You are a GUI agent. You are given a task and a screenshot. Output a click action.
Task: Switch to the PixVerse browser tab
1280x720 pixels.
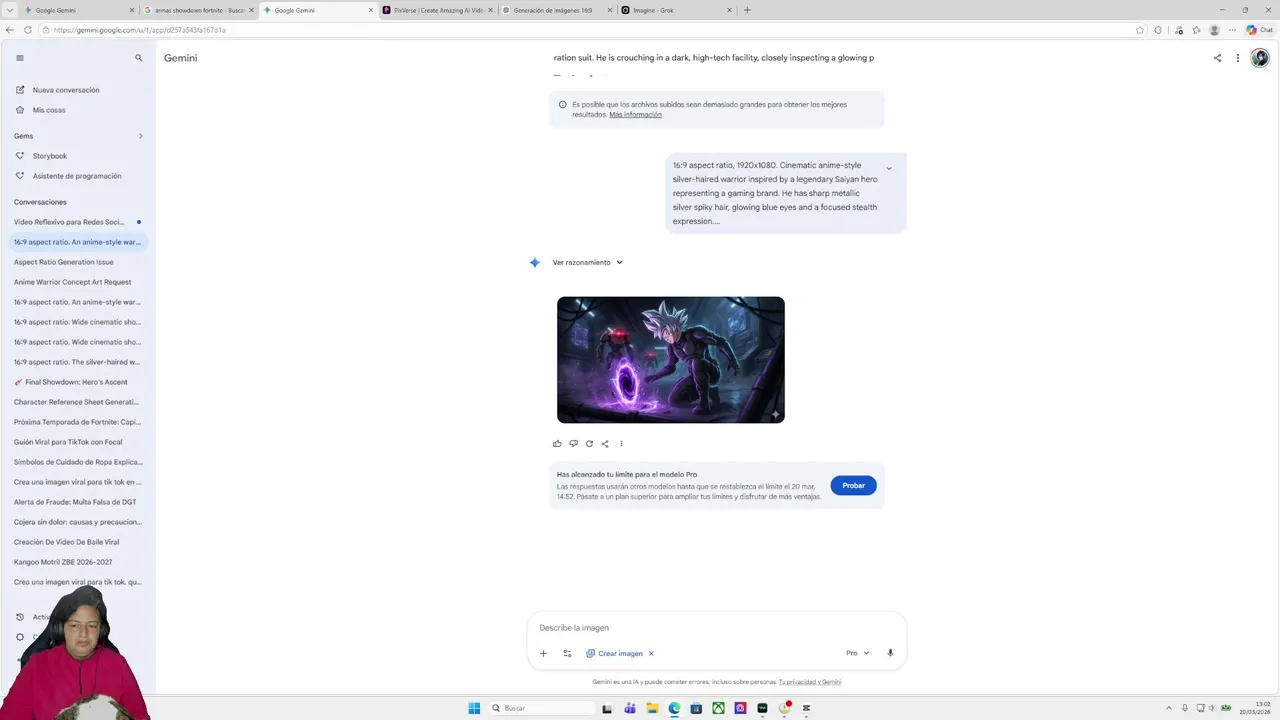(x=437, y=10)
